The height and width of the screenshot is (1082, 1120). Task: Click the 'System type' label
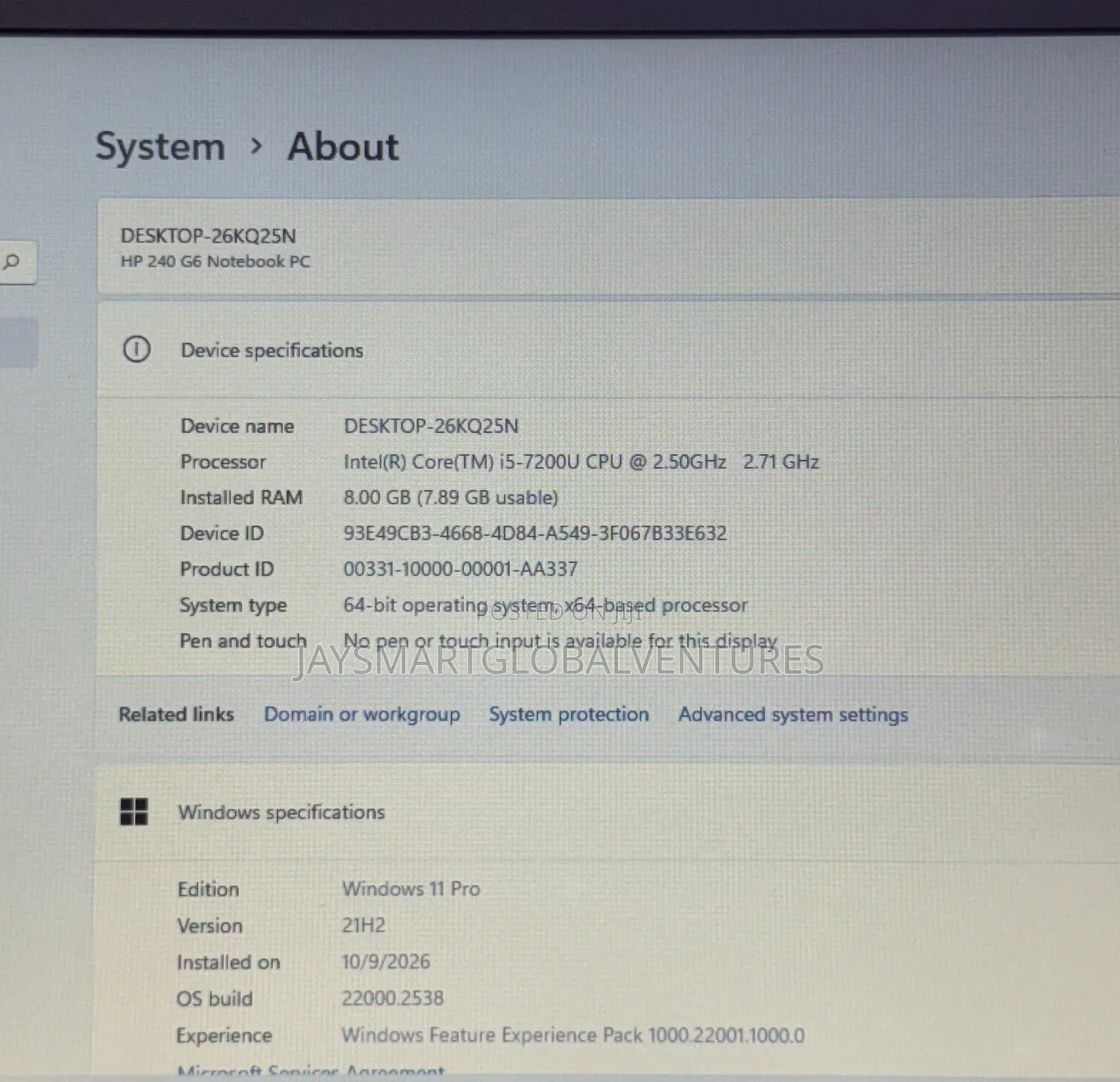[x=233, y=605]
